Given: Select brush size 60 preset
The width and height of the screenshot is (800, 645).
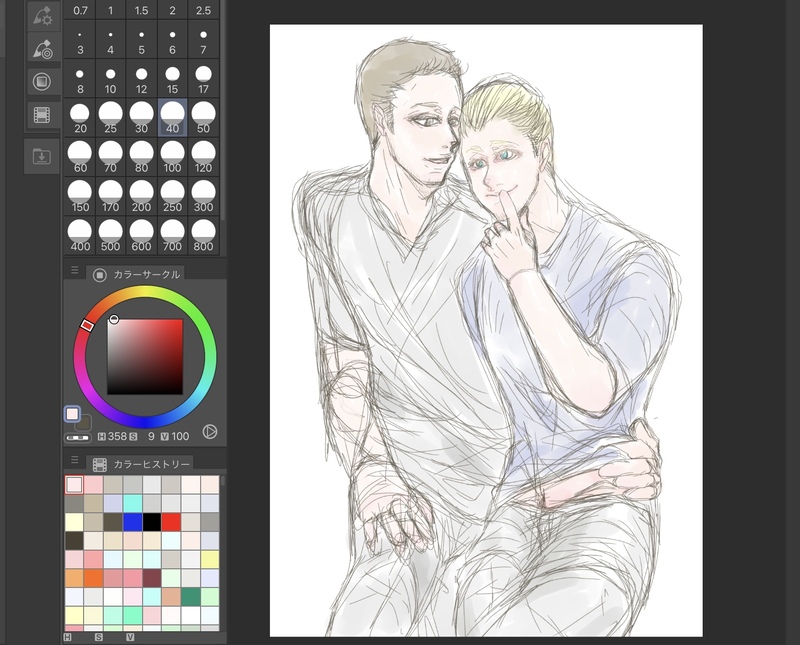Looking at the screenshot, I should [x=80, y=157].
